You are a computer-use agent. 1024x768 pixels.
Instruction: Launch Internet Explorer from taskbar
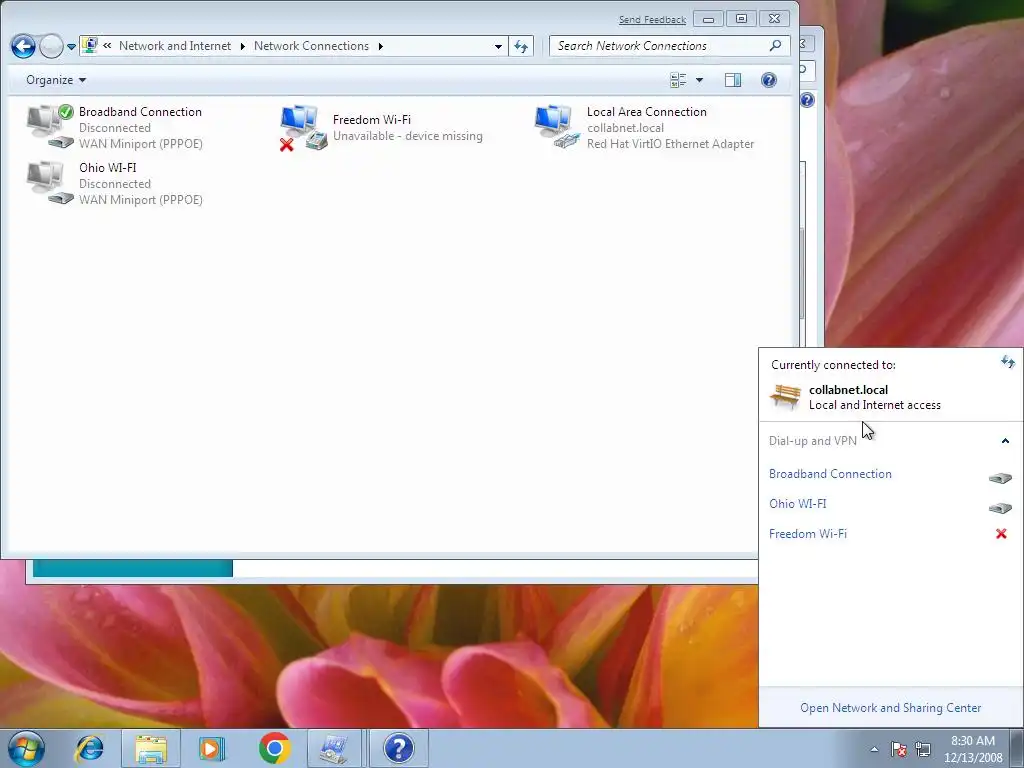(x=89, y=748)
